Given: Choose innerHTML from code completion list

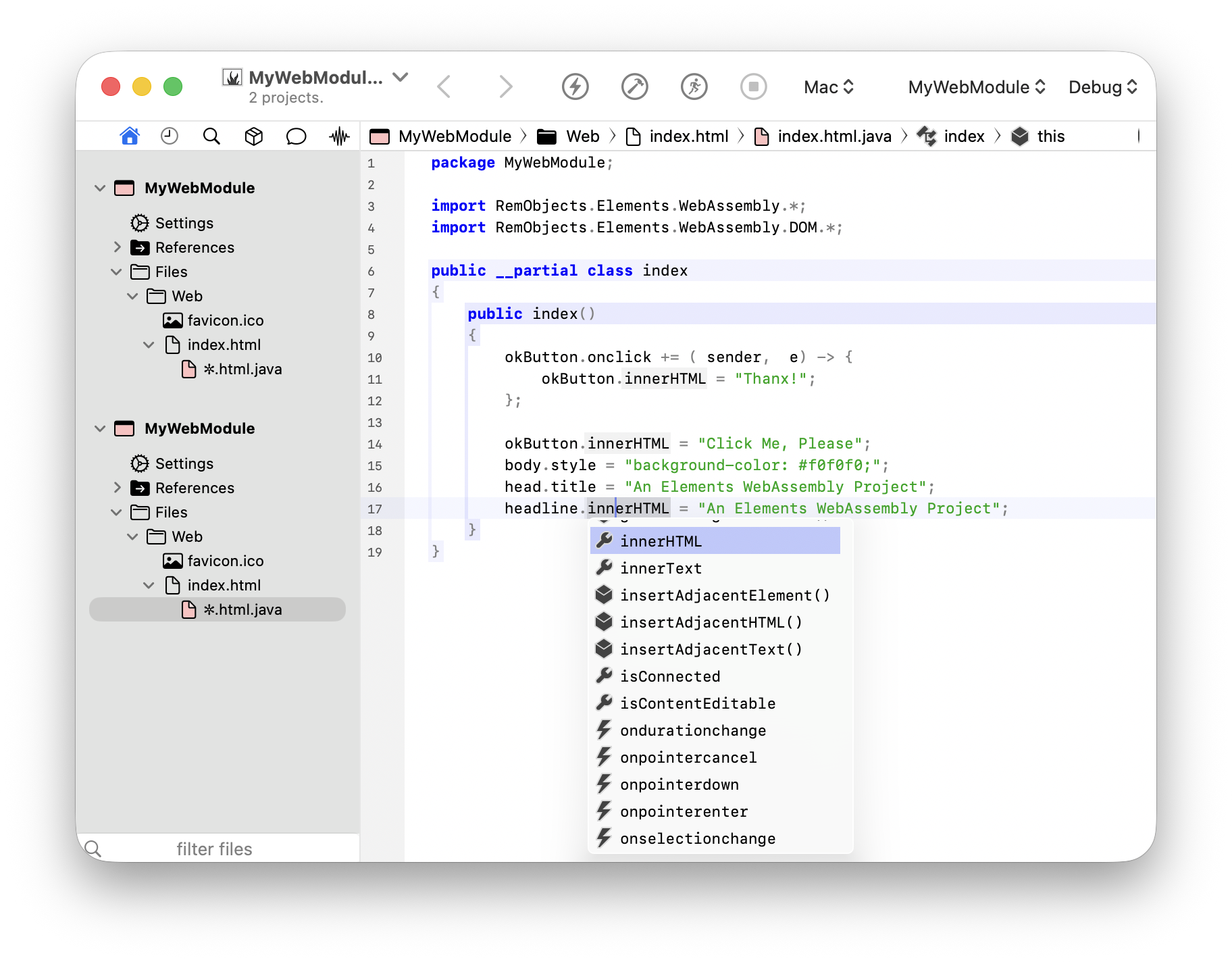Looking at the screenshot, I should click(x=715, y=541).
